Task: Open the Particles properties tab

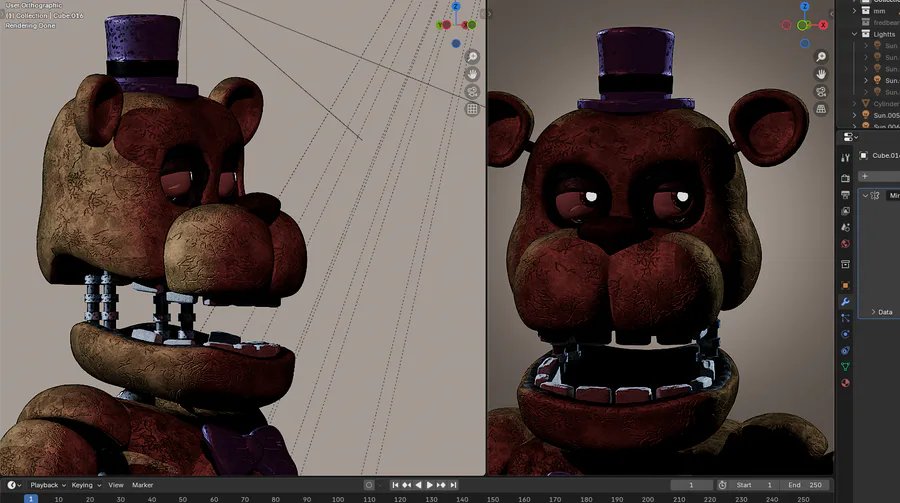Action: (x=845, y=318)
